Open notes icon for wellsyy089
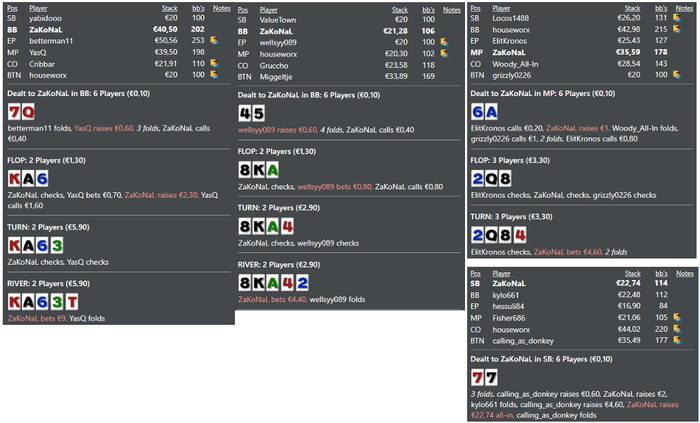 click(444, 42)
